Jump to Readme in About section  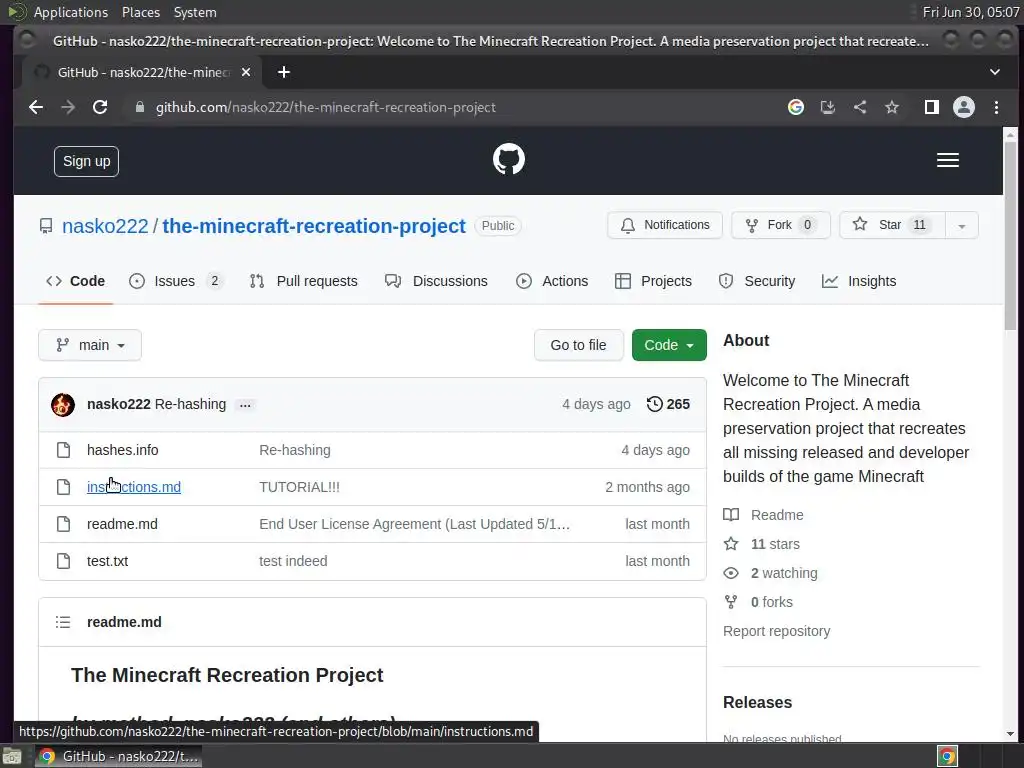[x=763, y=515]
